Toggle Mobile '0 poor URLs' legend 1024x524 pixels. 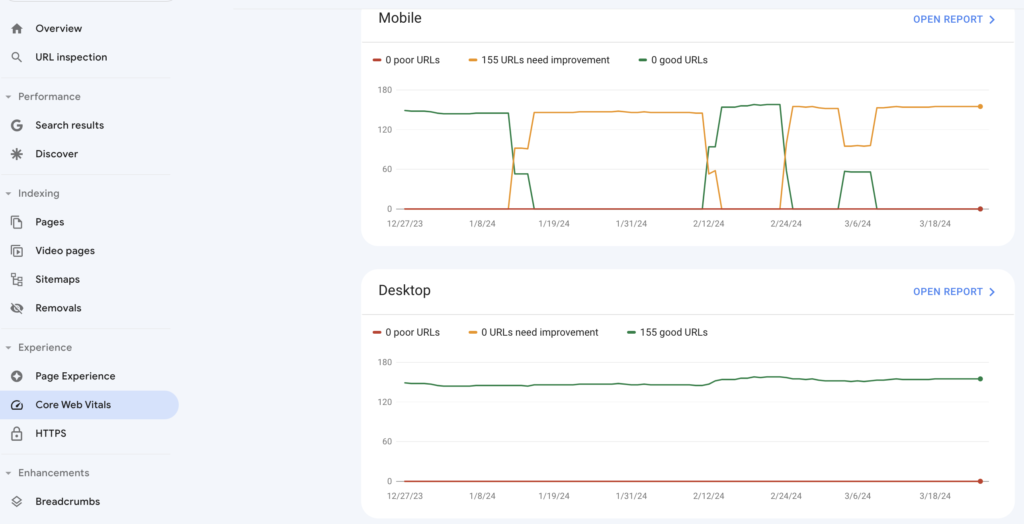click(x=406, y=60)
